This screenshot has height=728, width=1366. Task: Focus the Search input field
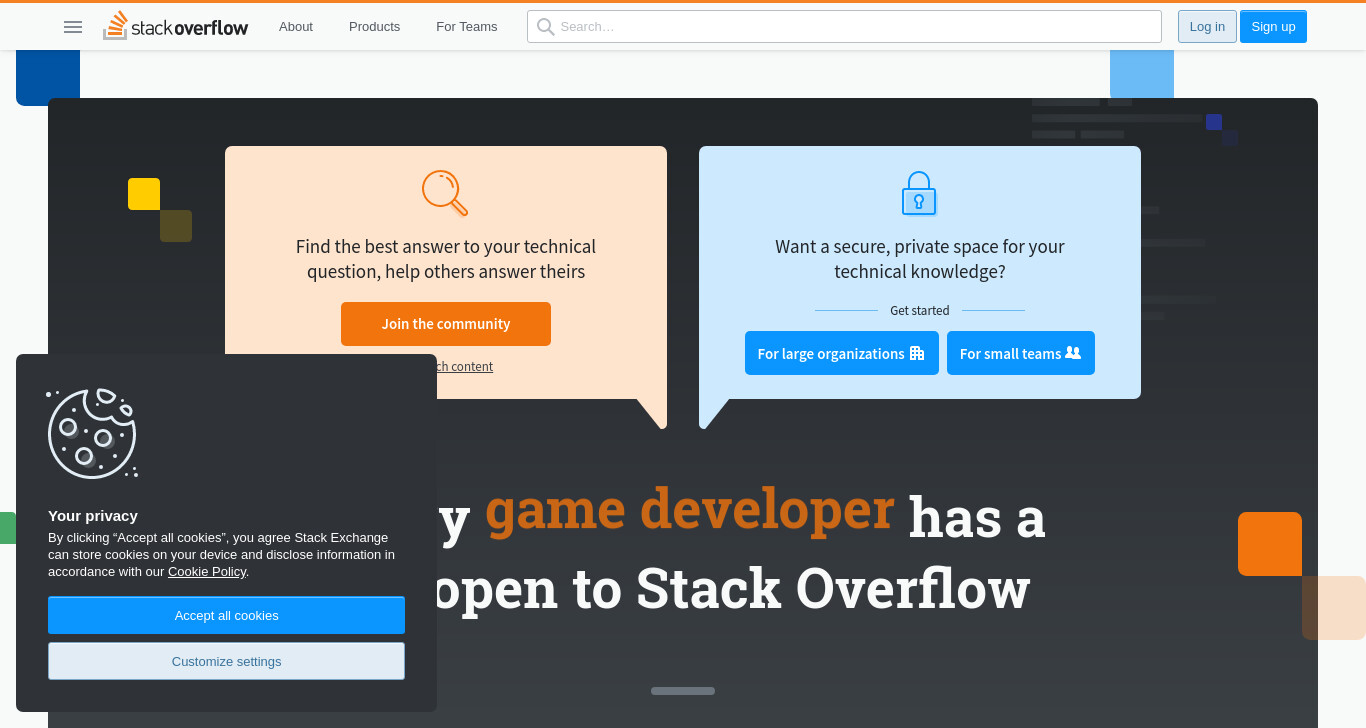[844, 27]
